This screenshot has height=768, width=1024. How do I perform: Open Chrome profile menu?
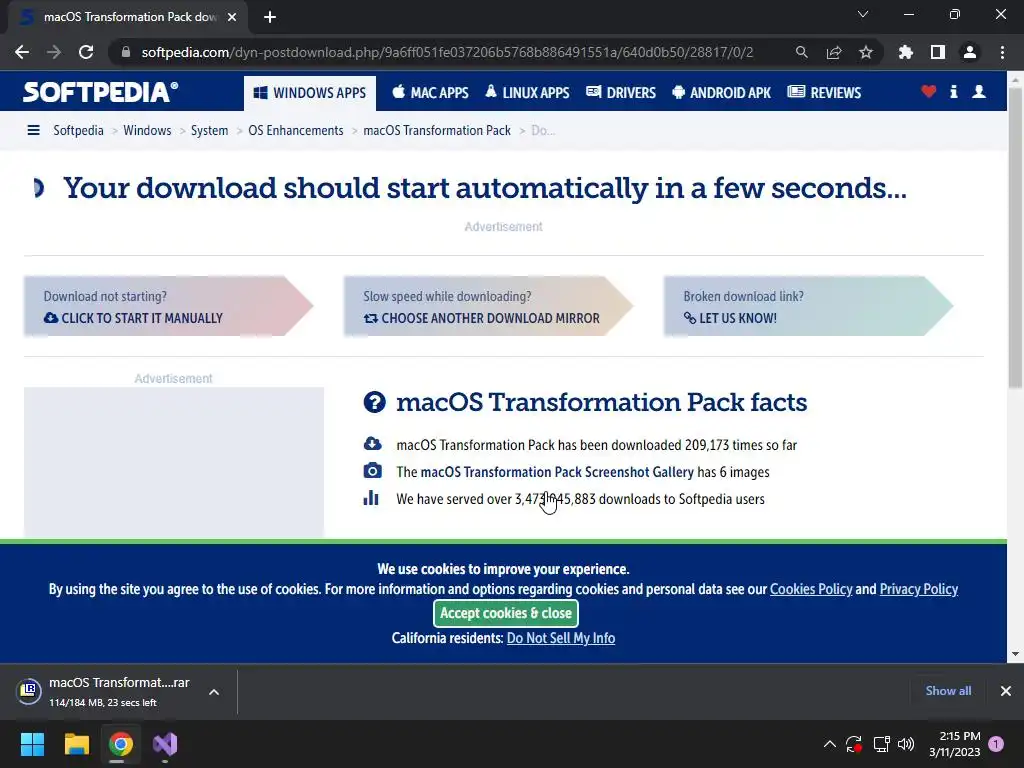[x=970, y=52]
